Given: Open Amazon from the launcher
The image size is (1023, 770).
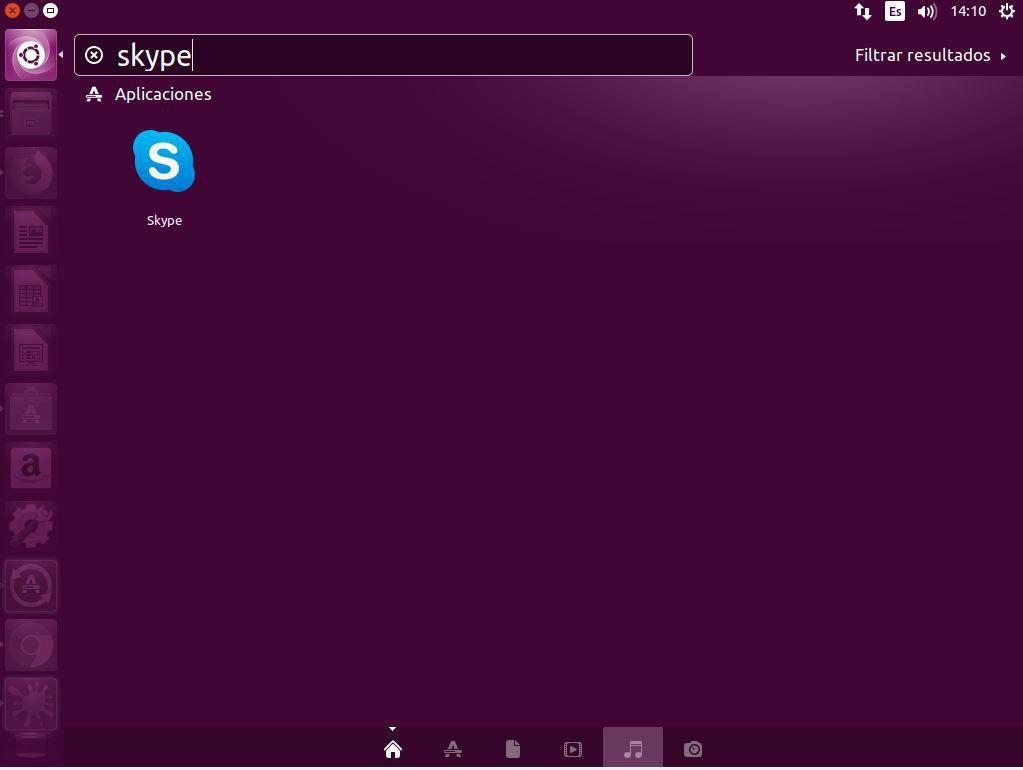Looking at the screenshot, I should tap(31, 467).
